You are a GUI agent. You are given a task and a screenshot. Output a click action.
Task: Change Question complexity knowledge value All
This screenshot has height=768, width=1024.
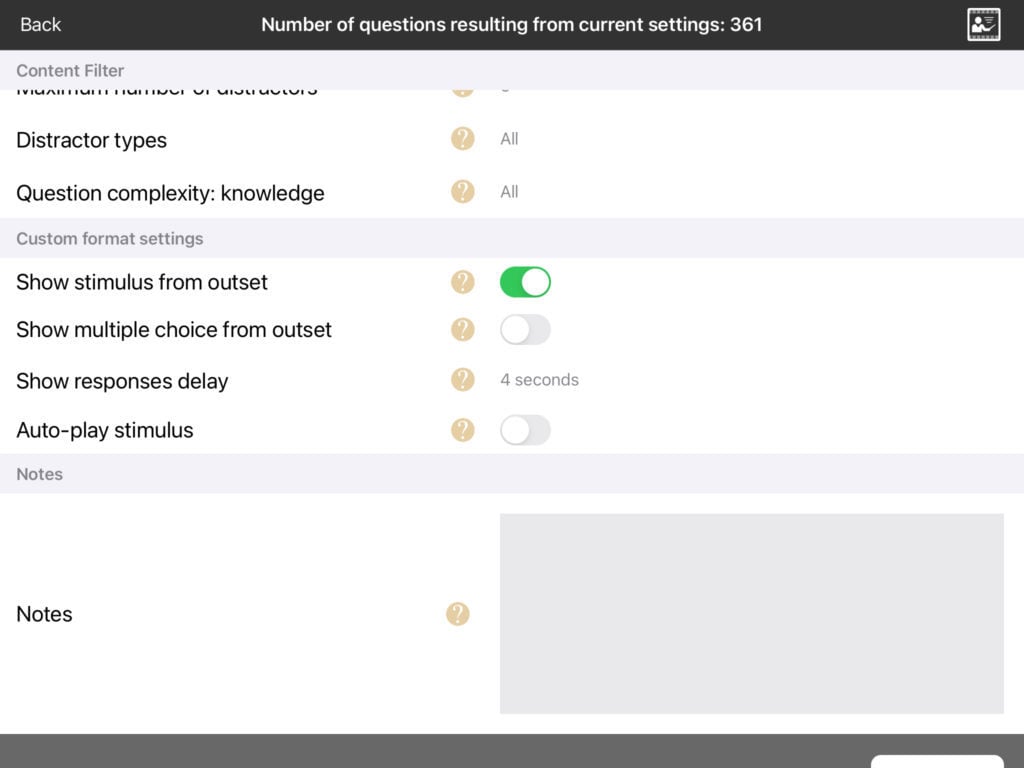click(x=509, y=192)
